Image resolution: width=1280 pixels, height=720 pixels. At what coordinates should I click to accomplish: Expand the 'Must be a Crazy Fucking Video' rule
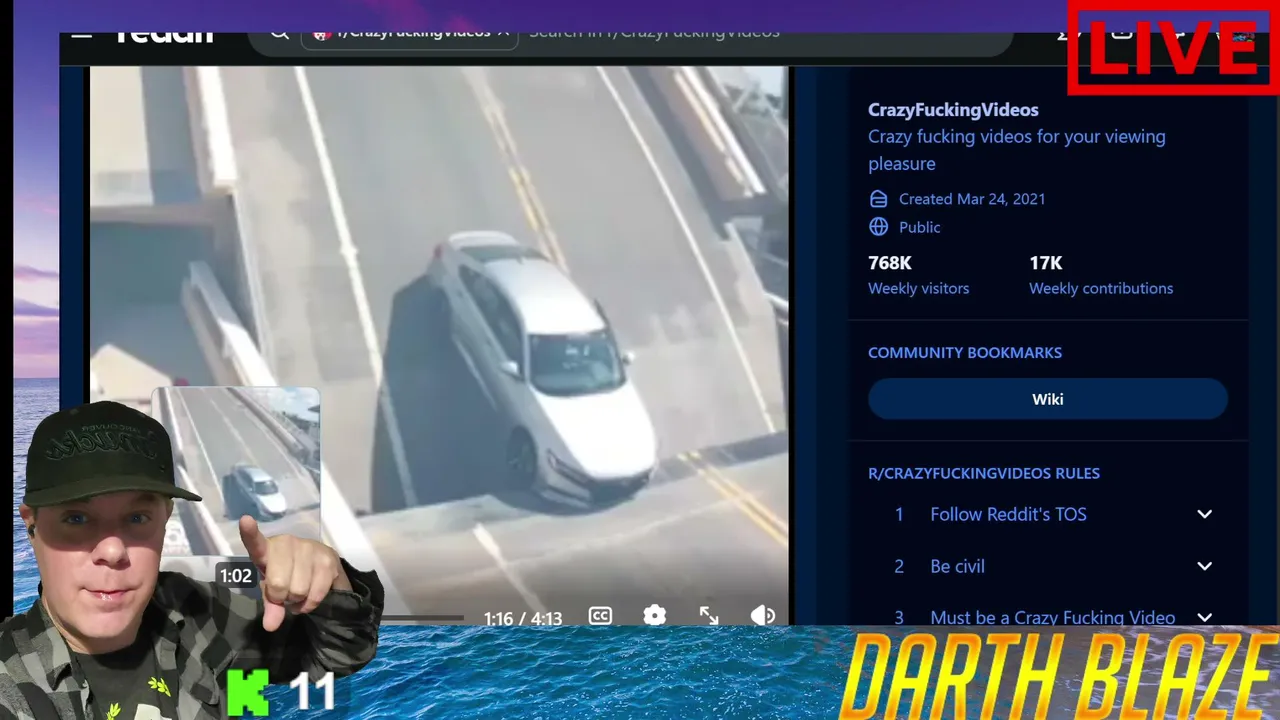point(1204,618)
